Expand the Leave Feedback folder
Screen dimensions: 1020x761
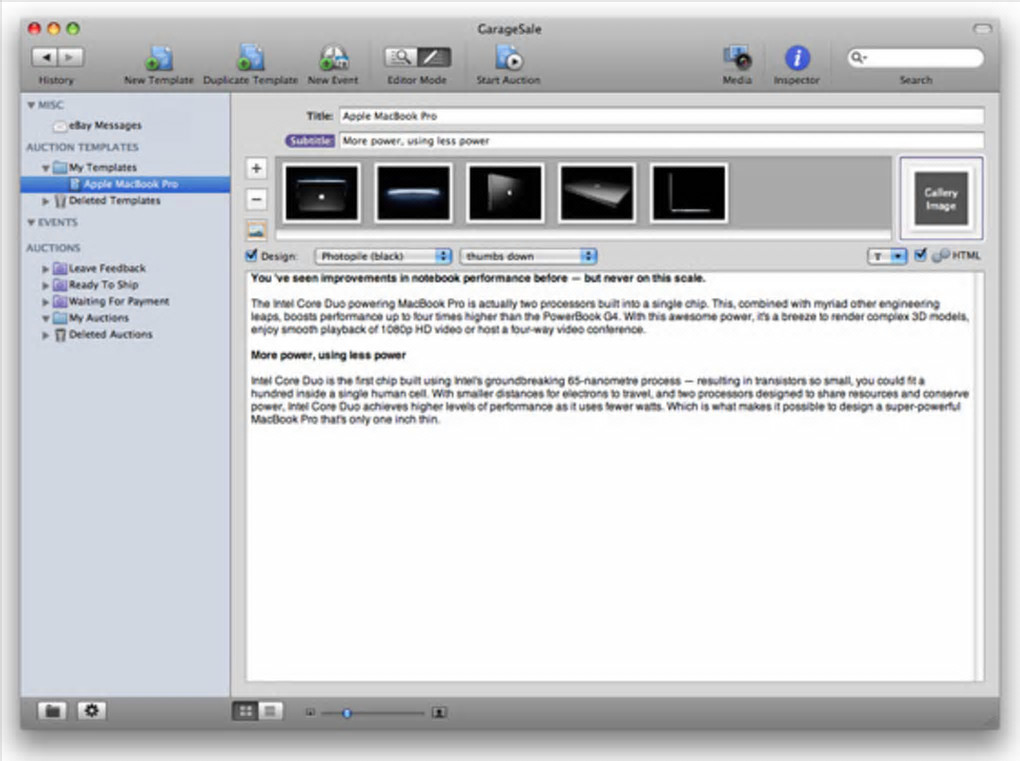click(46, 269)
